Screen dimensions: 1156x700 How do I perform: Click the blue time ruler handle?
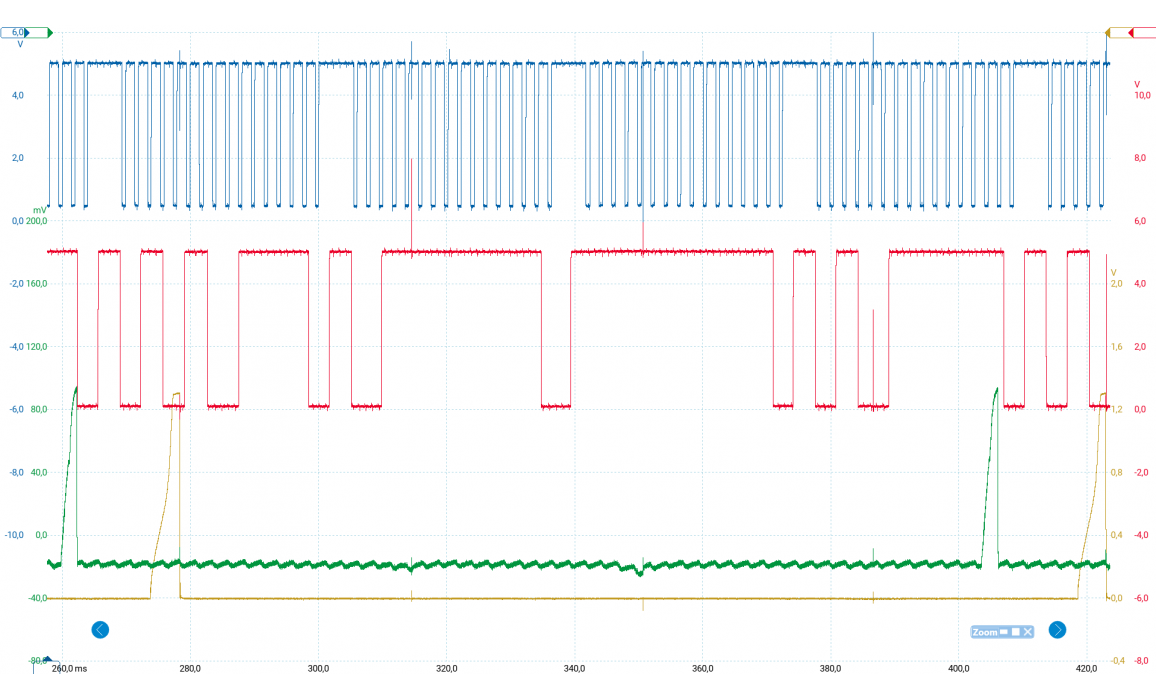[x=46, y=660]
